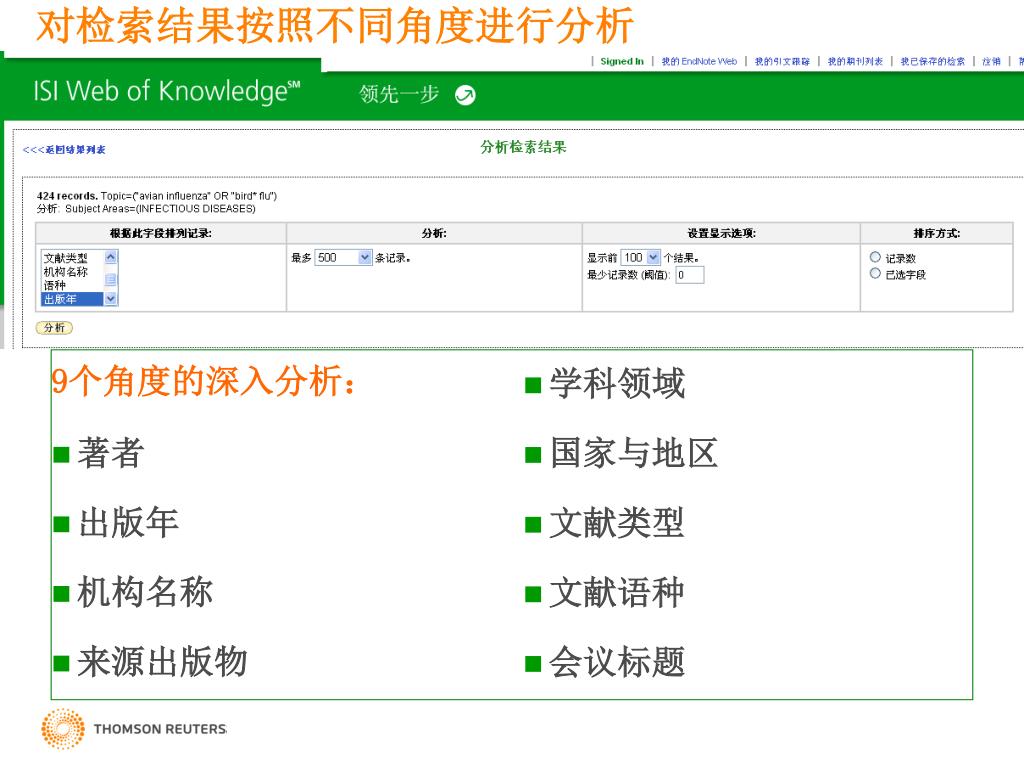Viewport: 1024px width, 768px height.
Task: Click the 来源出版物 bullet text
Action: (x=163, y=662)
